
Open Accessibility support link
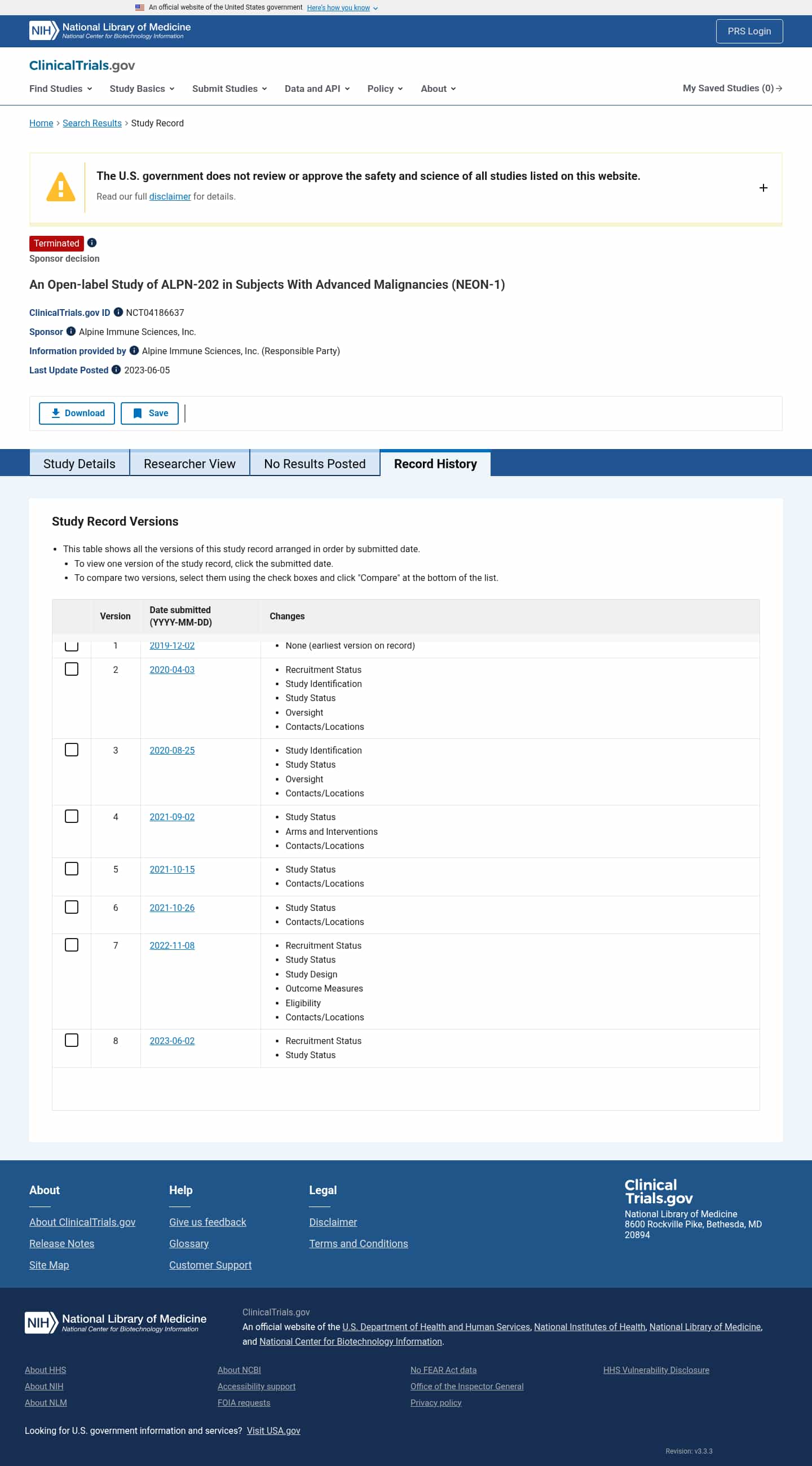(x=257, y=1386)
